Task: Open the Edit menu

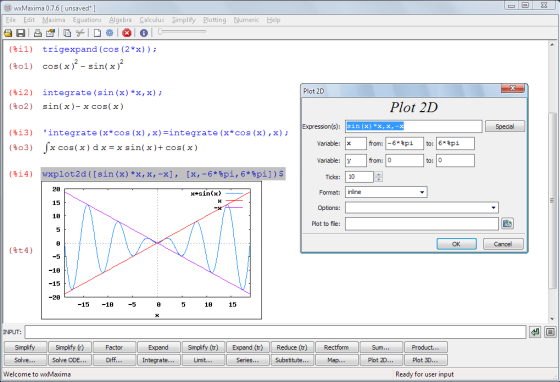Action: 29,20
